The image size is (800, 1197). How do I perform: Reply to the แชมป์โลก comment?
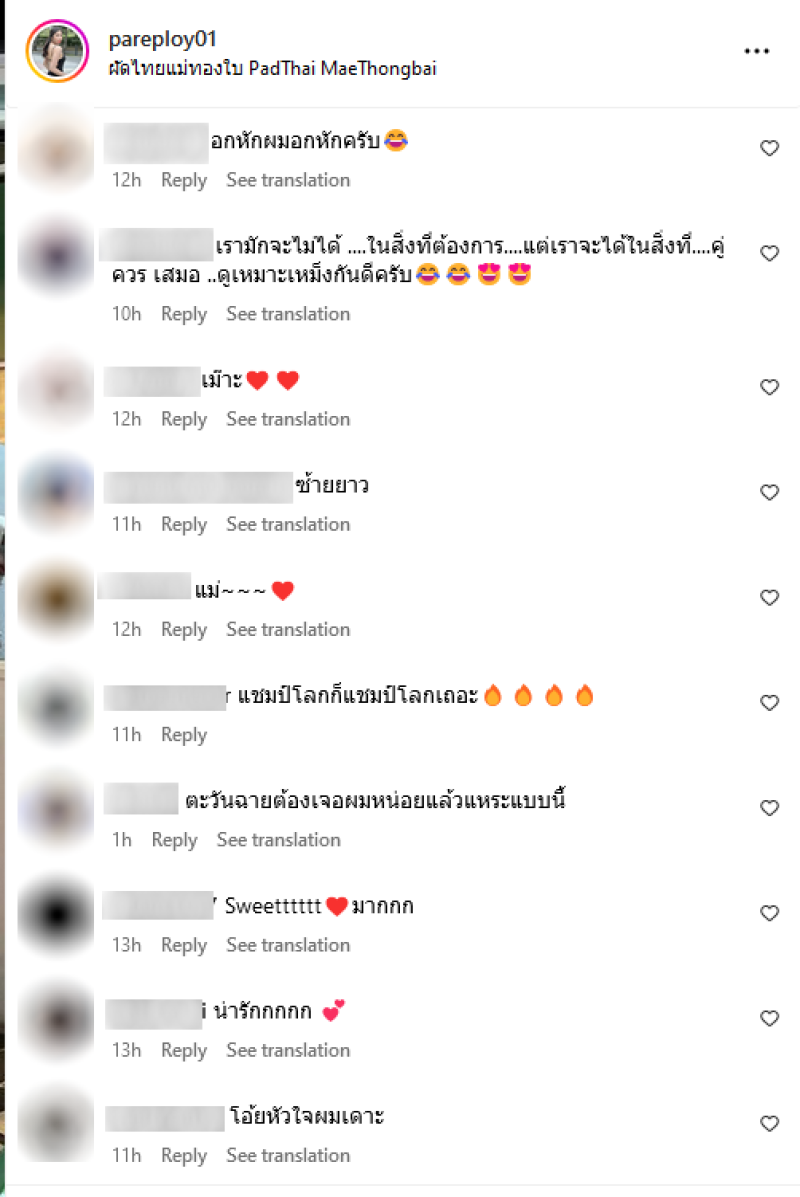click(x=184, y=734)
